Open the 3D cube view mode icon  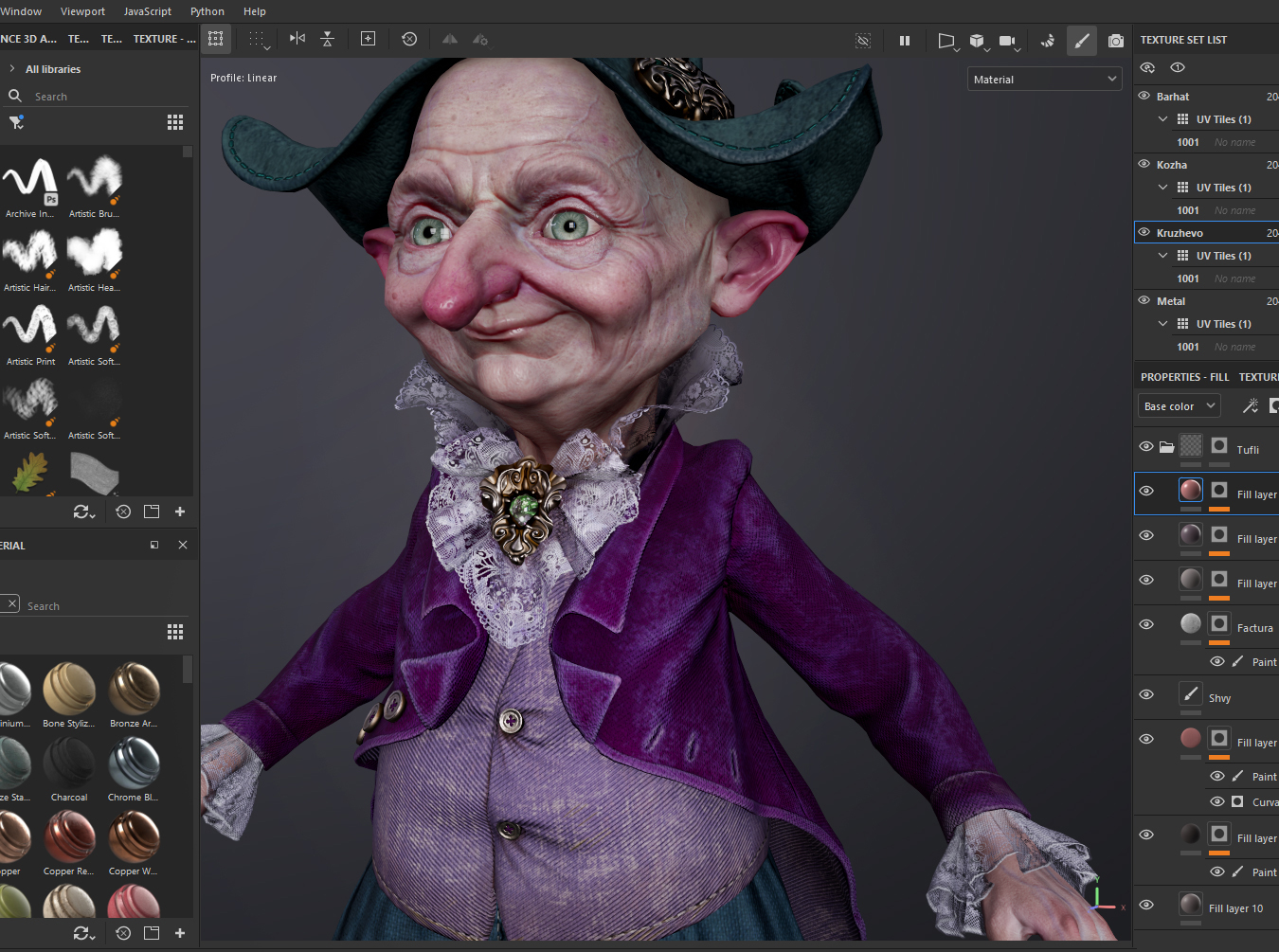[x=977, y=41]
